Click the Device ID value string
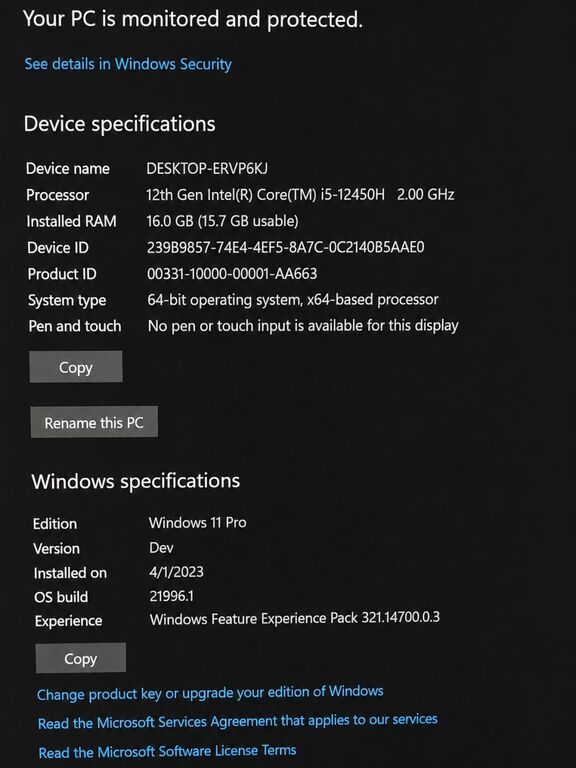576x768 pixels. 286,247
